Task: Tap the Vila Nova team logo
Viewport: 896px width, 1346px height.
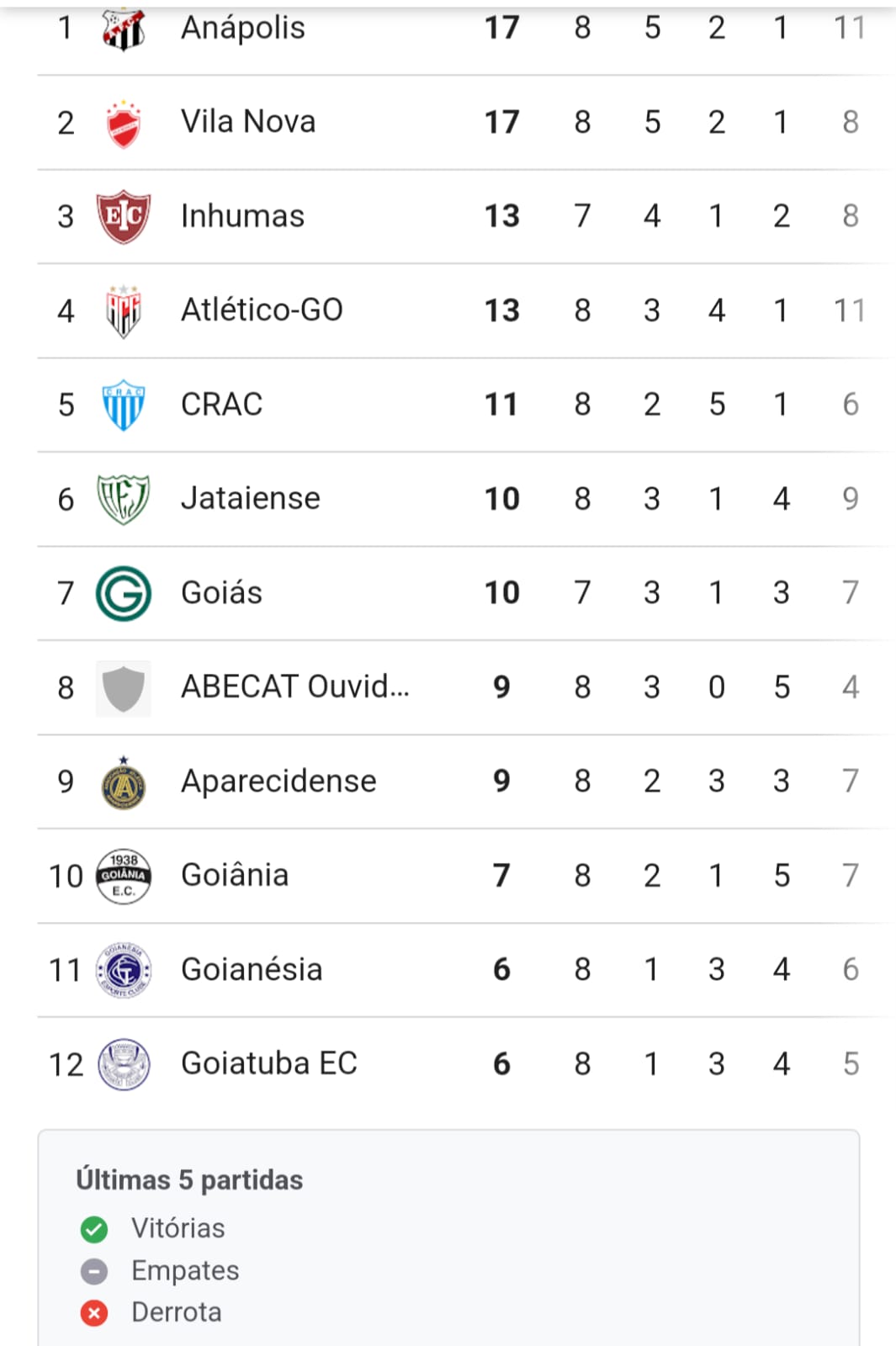Action: coord(124,124)
